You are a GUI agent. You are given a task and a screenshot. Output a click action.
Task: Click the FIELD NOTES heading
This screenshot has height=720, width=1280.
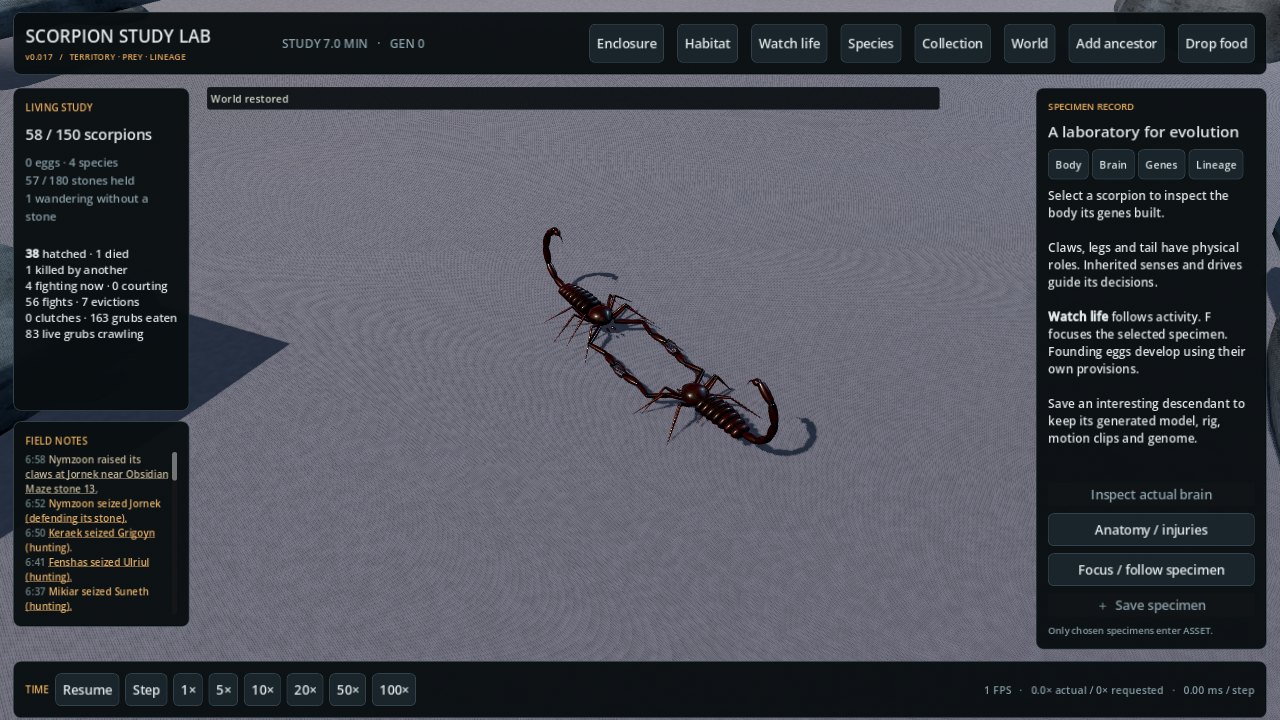point(56,441)
